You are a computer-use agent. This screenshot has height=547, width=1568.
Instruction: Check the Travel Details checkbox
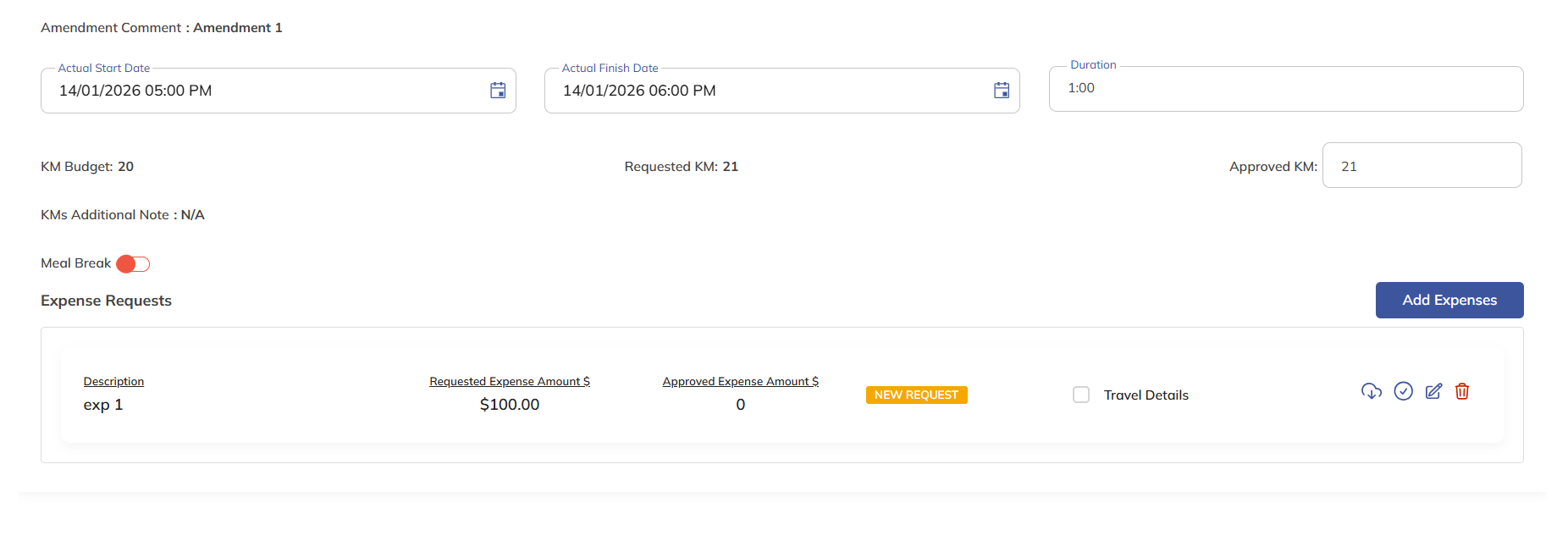(x=1081, y=395)
